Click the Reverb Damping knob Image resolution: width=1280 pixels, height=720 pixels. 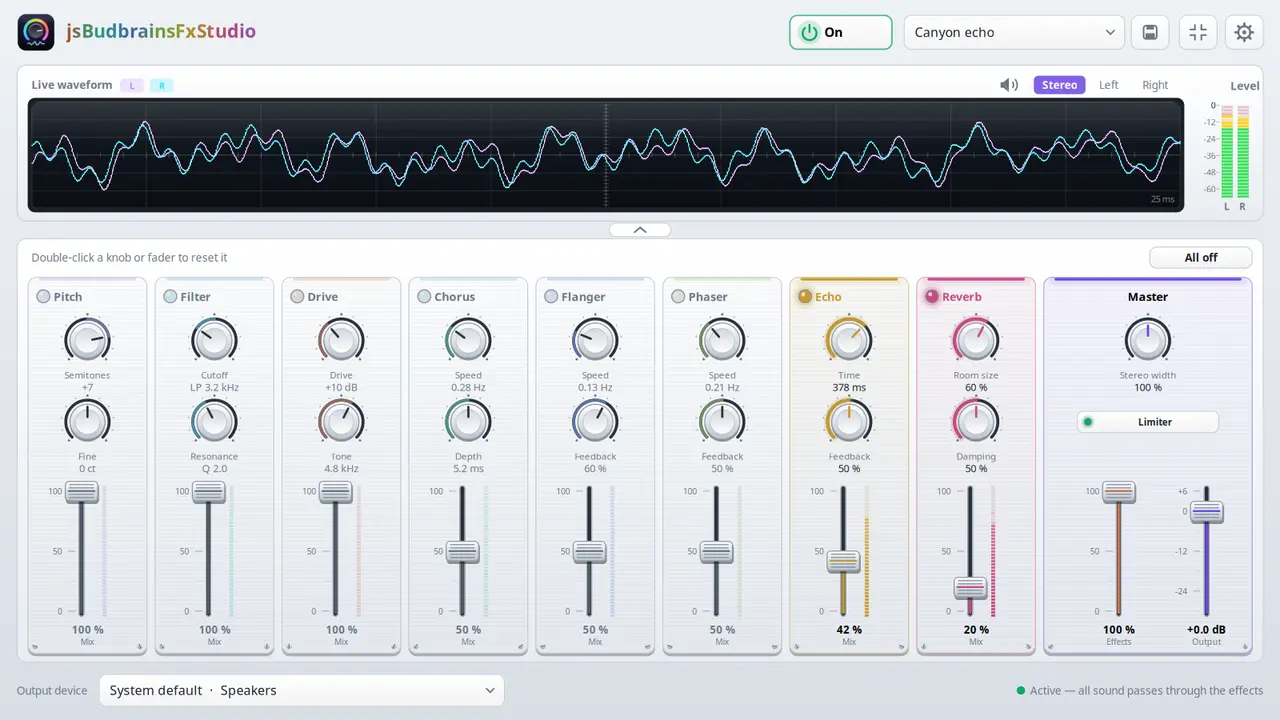[x=976, y=422]
